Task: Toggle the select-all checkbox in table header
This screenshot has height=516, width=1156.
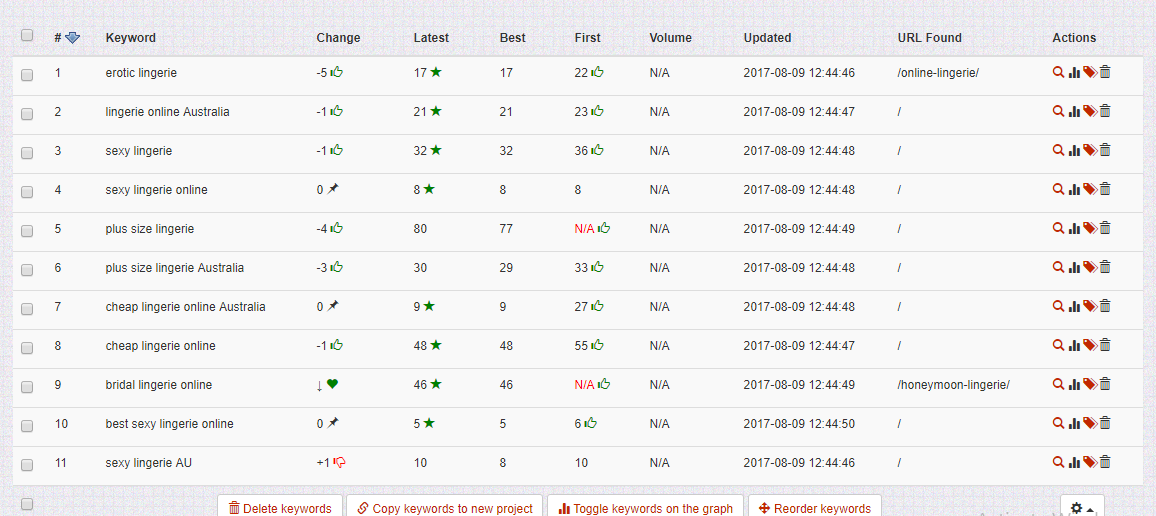Action: point(27,35)
